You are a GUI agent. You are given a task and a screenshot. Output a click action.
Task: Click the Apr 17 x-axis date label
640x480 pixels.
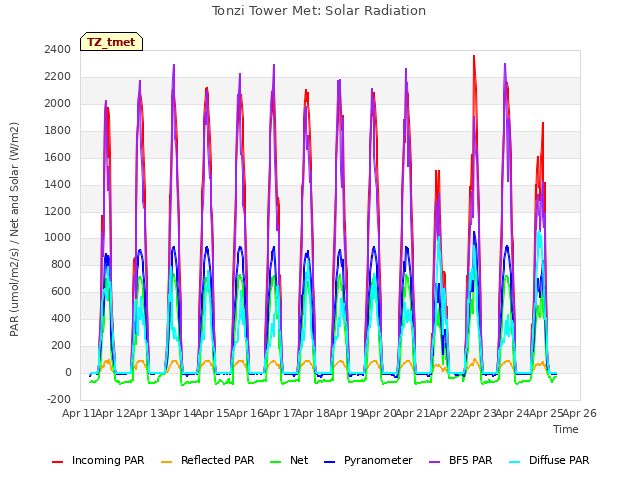(280, 414)
